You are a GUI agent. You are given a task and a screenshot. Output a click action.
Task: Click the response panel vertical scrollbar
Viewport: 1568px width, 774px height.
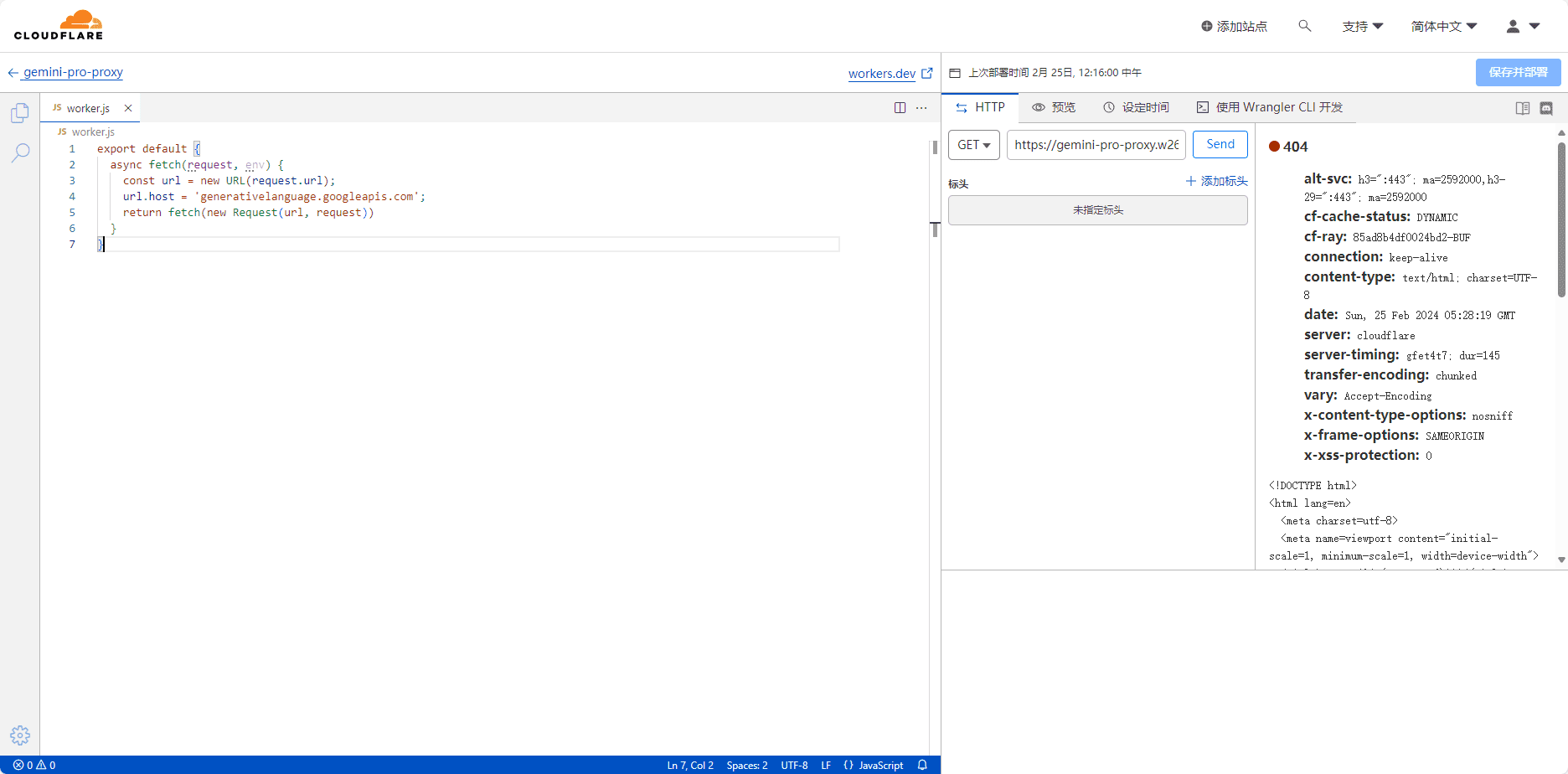(x=1561, y=219)
